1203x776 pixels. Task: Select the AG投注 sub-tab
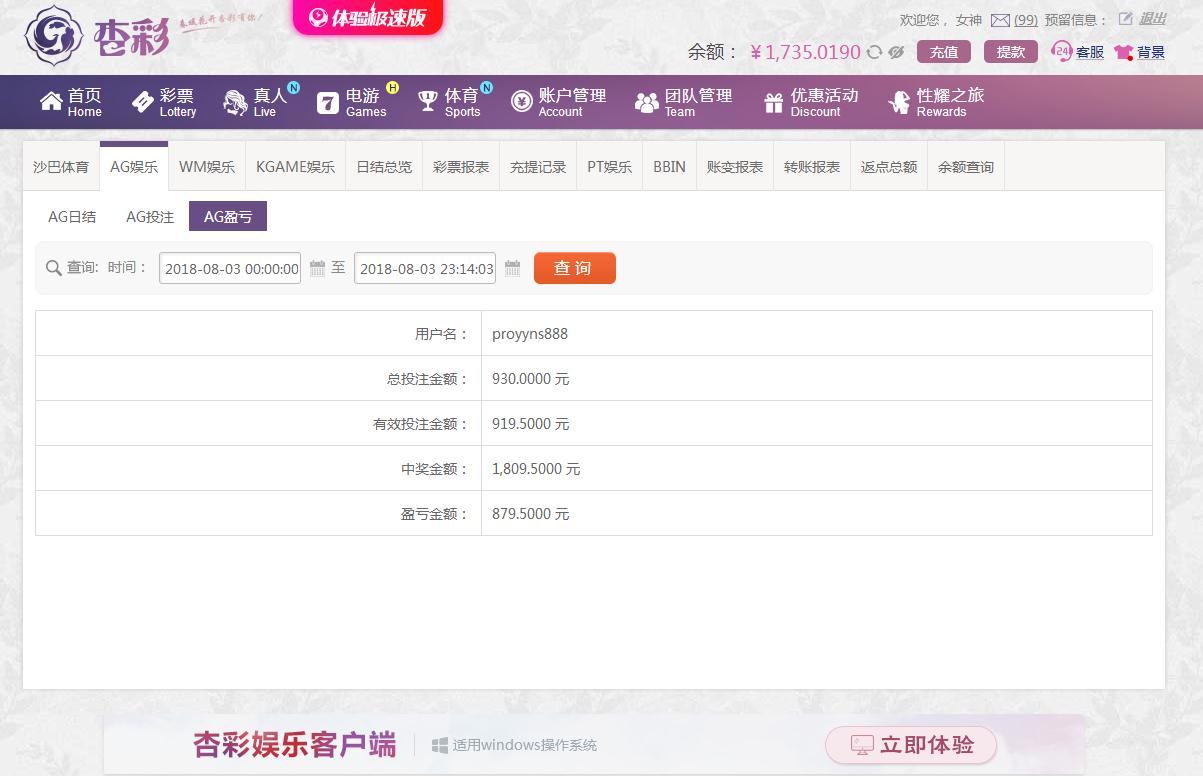(150, 216)
